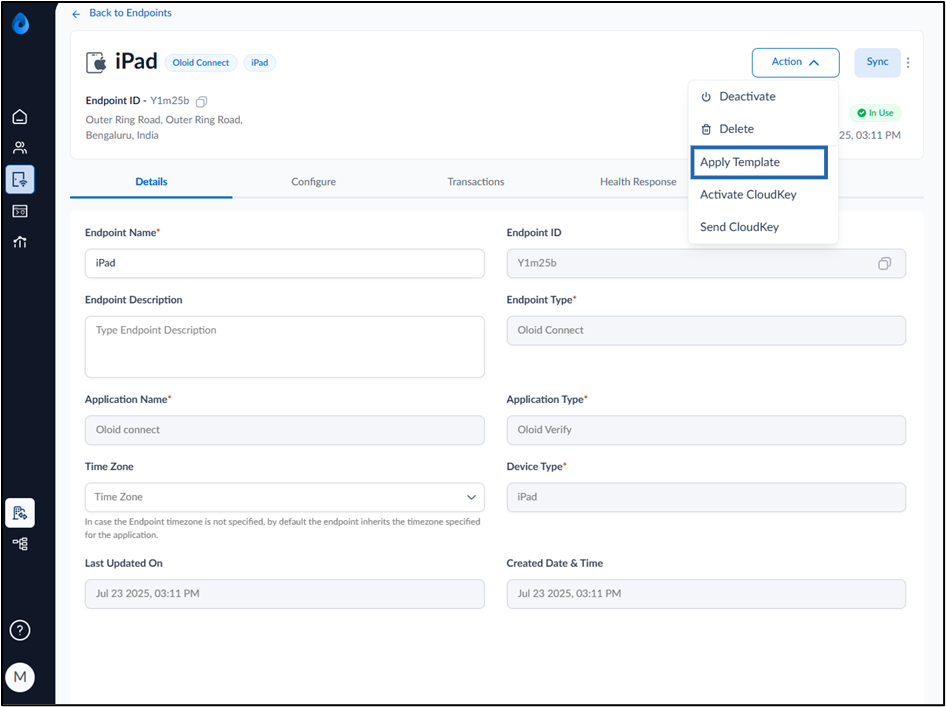Click the back arrow icon
The height and width of the screenshot is (707, 946).
[76, 14]
